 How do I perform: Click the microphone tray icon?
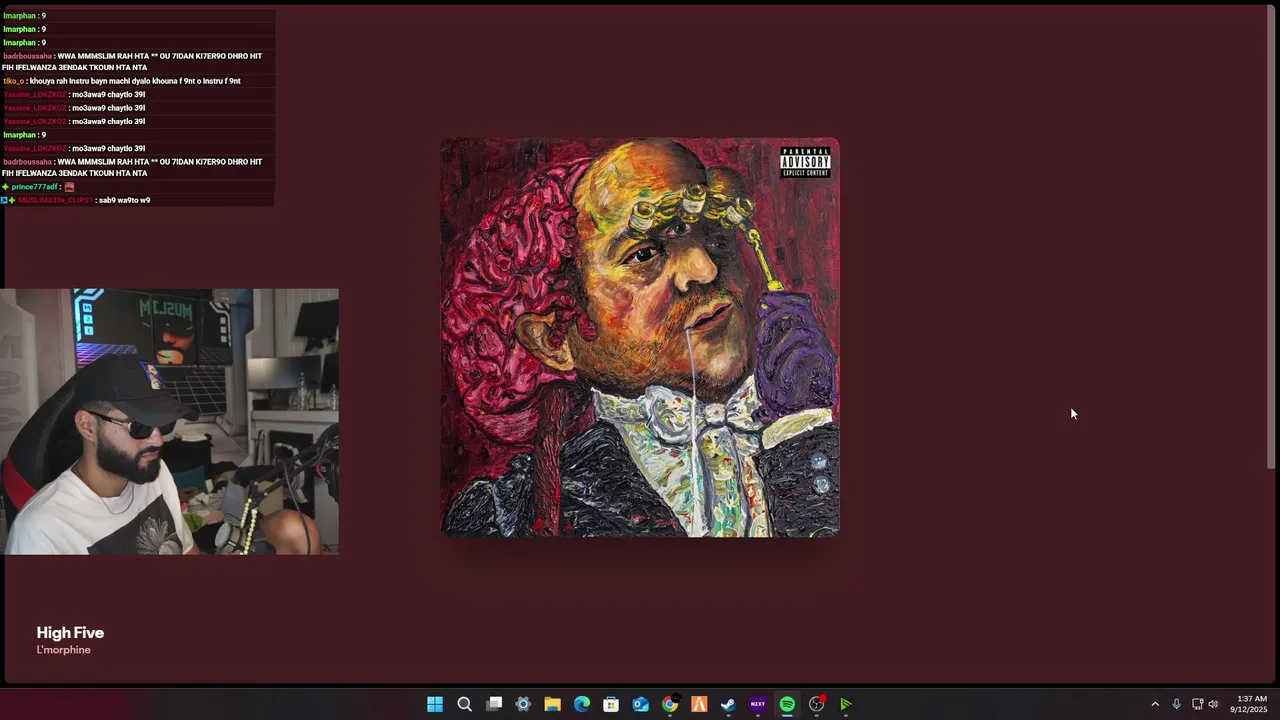[1176, 704]
